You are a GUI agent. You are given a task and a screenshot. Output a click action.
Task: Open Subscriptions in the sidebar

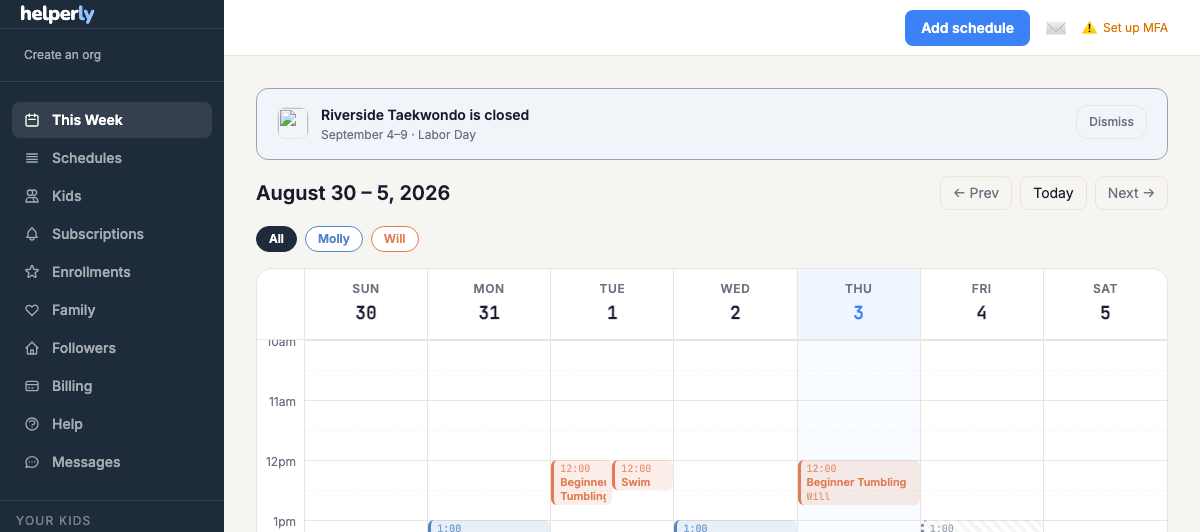click(112, 234)
